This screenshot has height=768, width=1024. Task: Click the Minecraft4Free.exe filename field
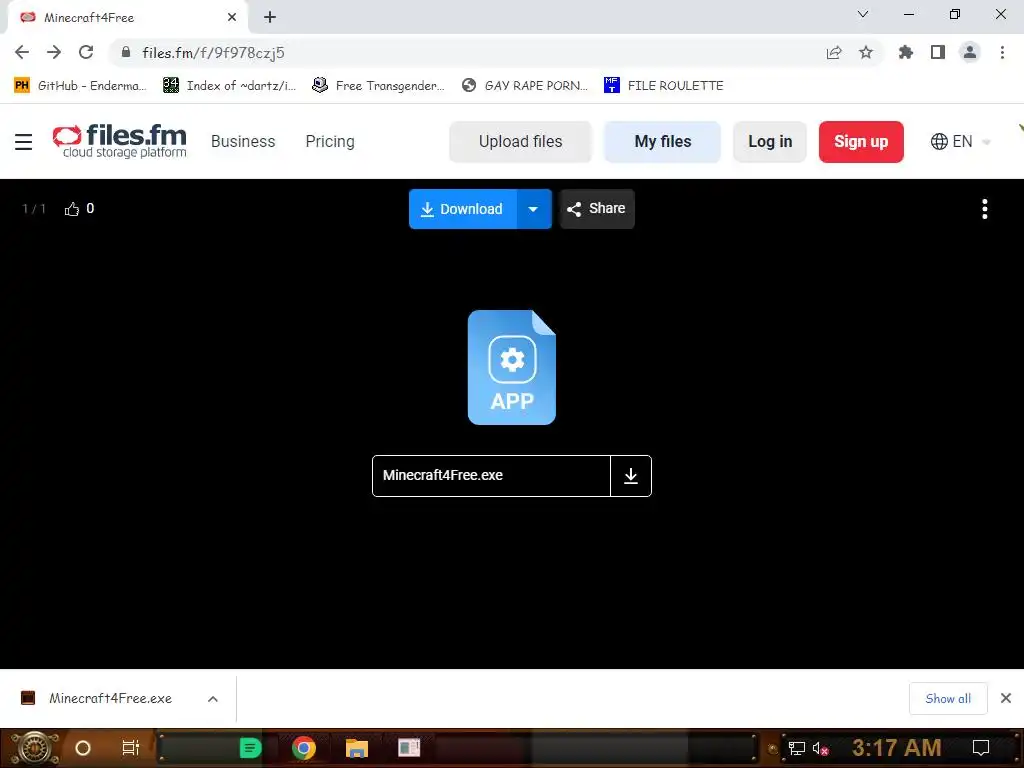pos(491,476)
